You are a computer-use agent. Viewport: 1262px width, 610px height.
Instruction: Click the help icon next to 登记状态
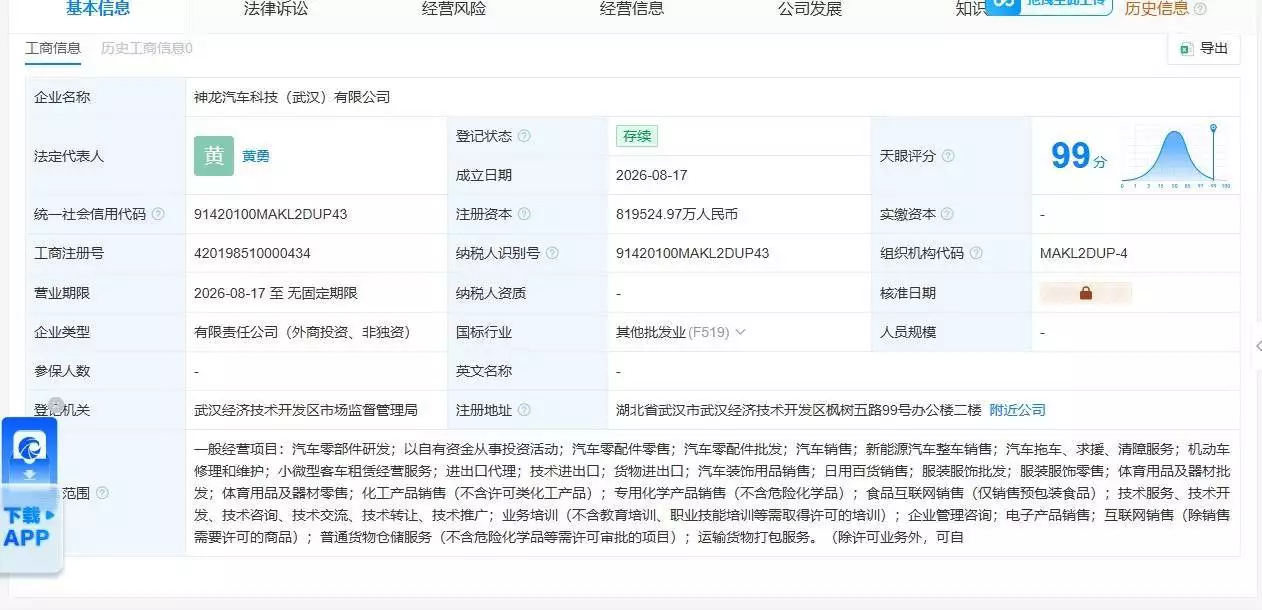[524, 136]
